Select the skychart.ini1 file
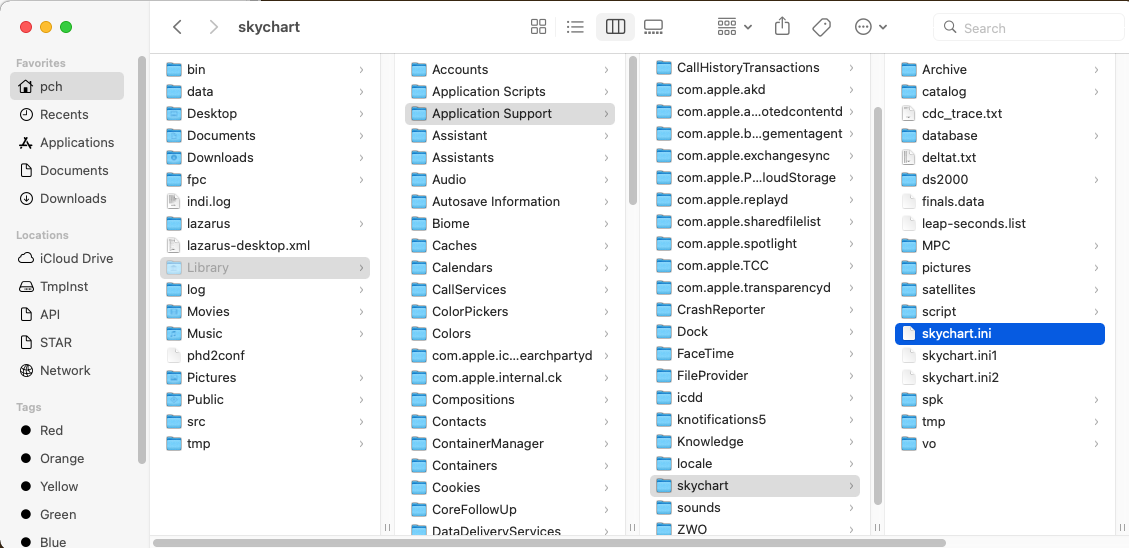This screenshot has width=1129, height=548. tap(959, 355)
